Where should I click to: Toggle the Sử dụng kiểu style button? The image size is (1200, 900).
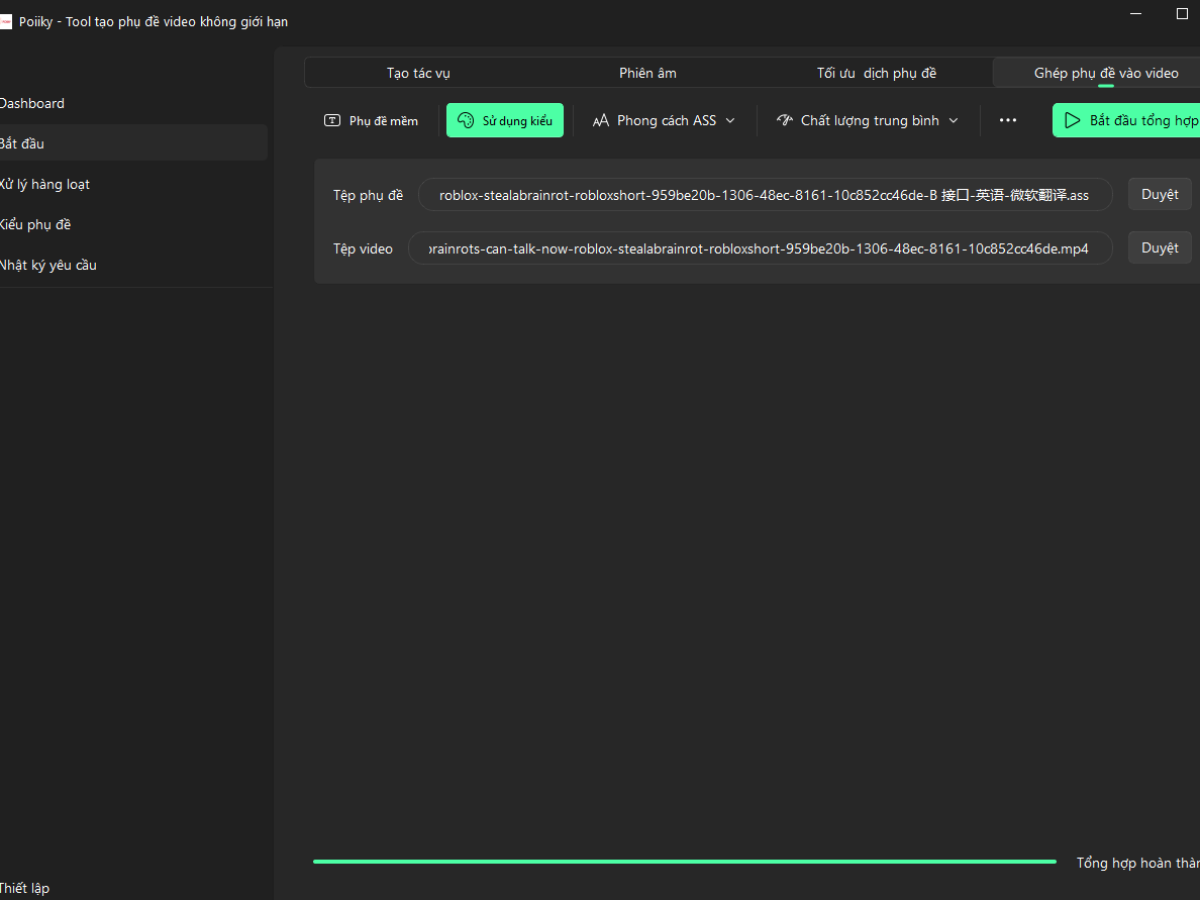[x=505, y=121]
